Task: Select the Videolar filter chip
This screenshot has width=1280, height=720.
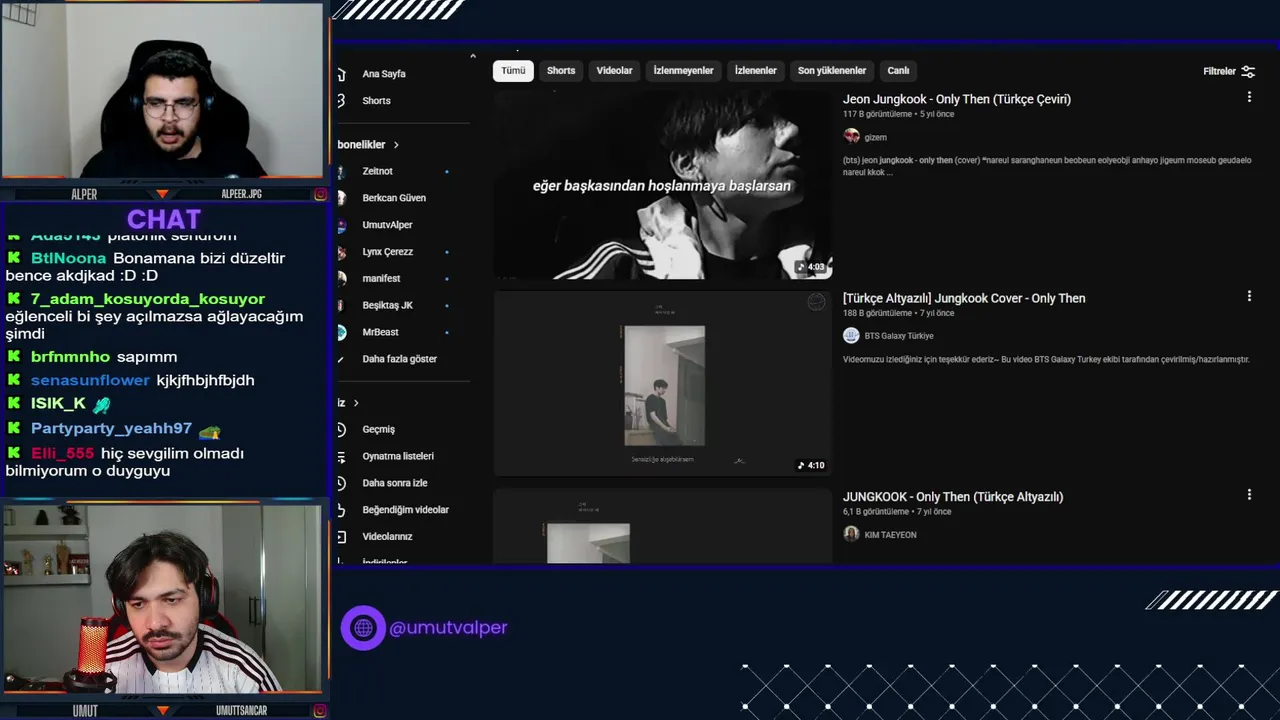Action: click(614, 71)
